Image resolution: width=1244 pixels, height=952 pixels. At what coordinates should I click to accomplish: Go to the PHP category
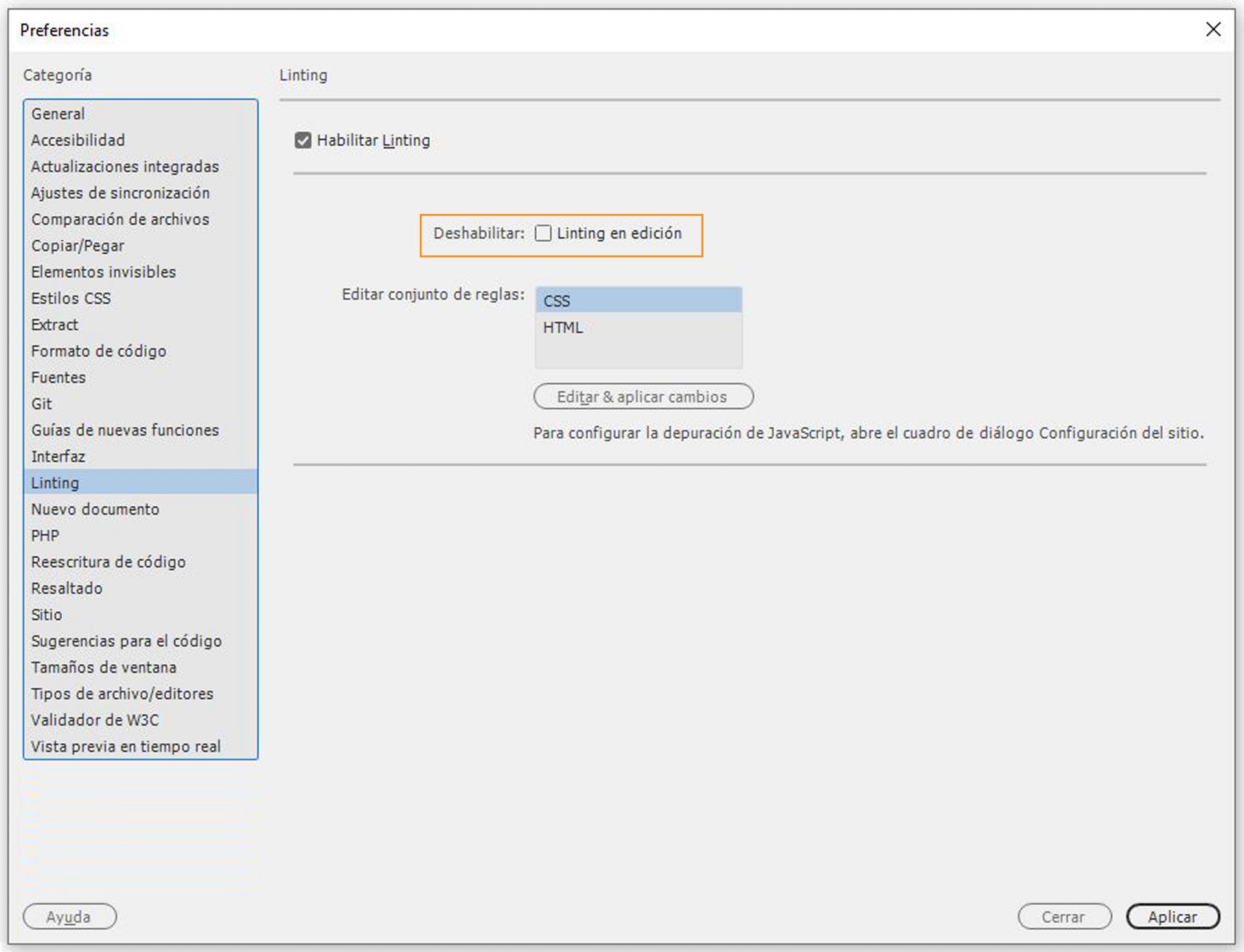45,536
